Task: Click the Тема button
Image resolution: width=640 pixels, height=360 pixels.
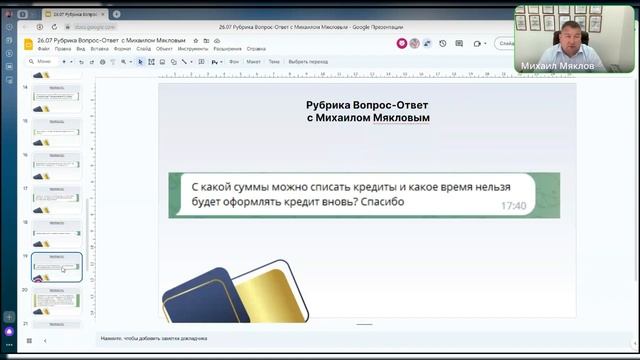Action: (274, 62)
